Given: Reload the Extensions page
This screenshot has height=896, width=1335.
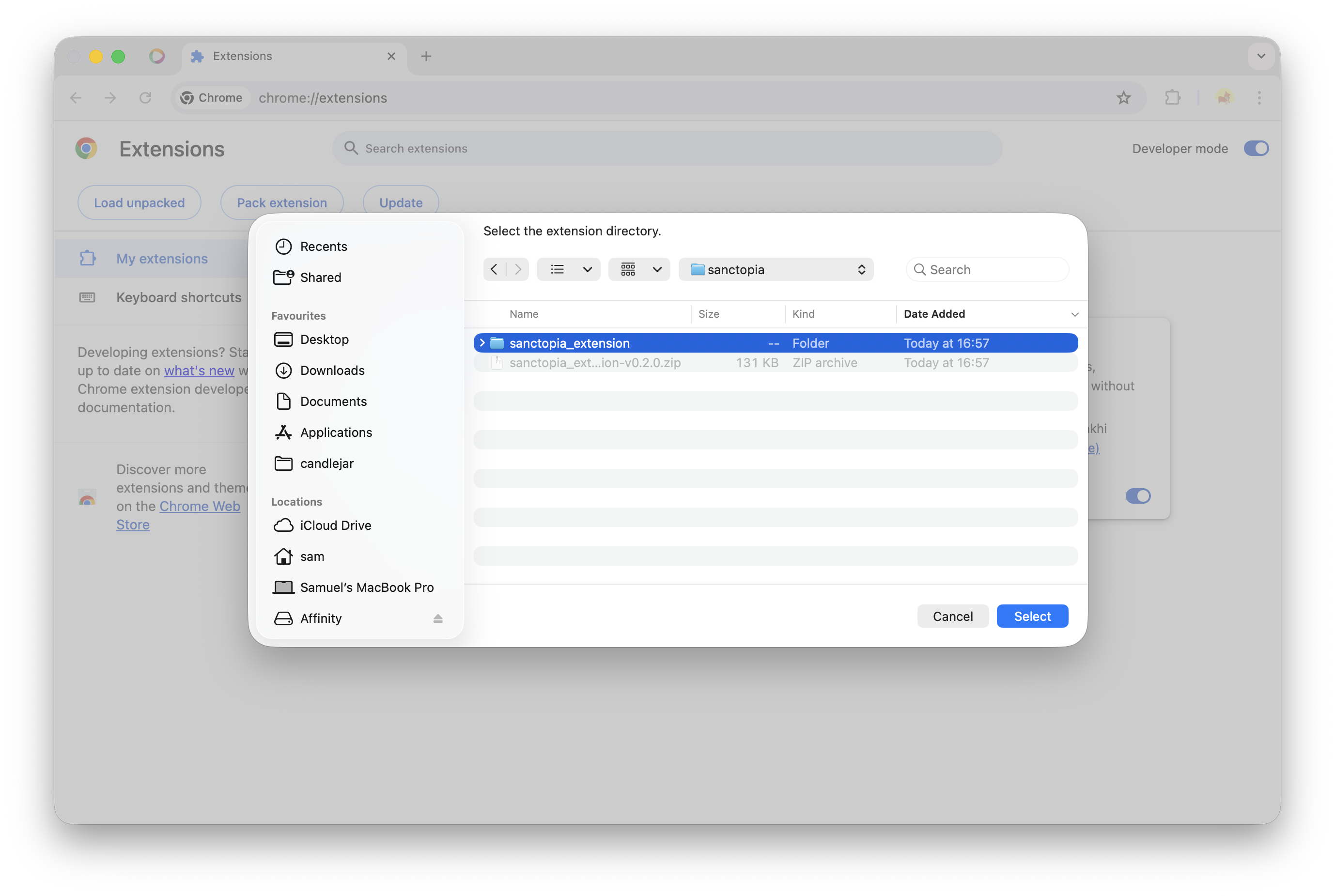Looking at the screenshot, I should tap(146, 98).
